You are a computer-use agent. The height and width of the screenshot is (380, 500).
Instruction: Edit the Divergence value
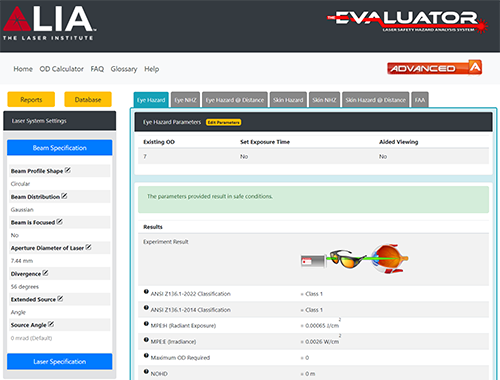point(45,273)
